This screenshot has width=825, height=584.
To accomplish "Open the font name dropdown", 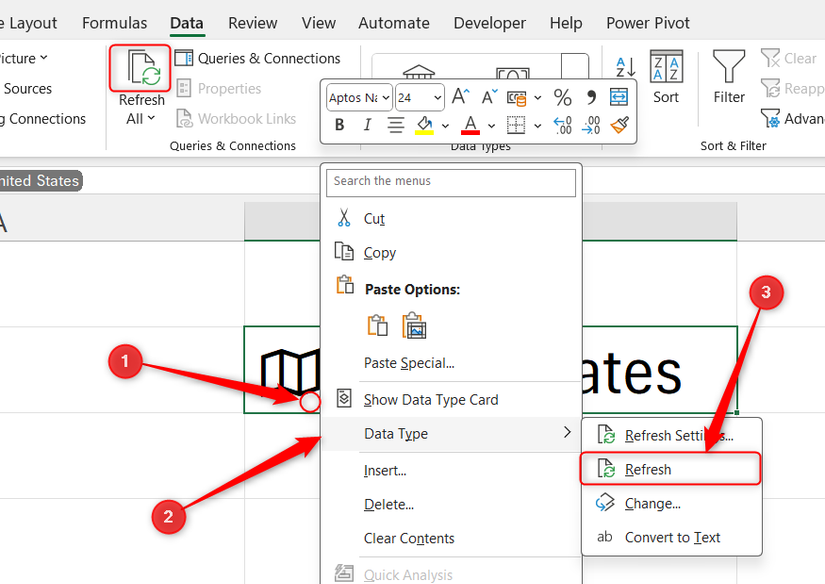I will [386, 98].
